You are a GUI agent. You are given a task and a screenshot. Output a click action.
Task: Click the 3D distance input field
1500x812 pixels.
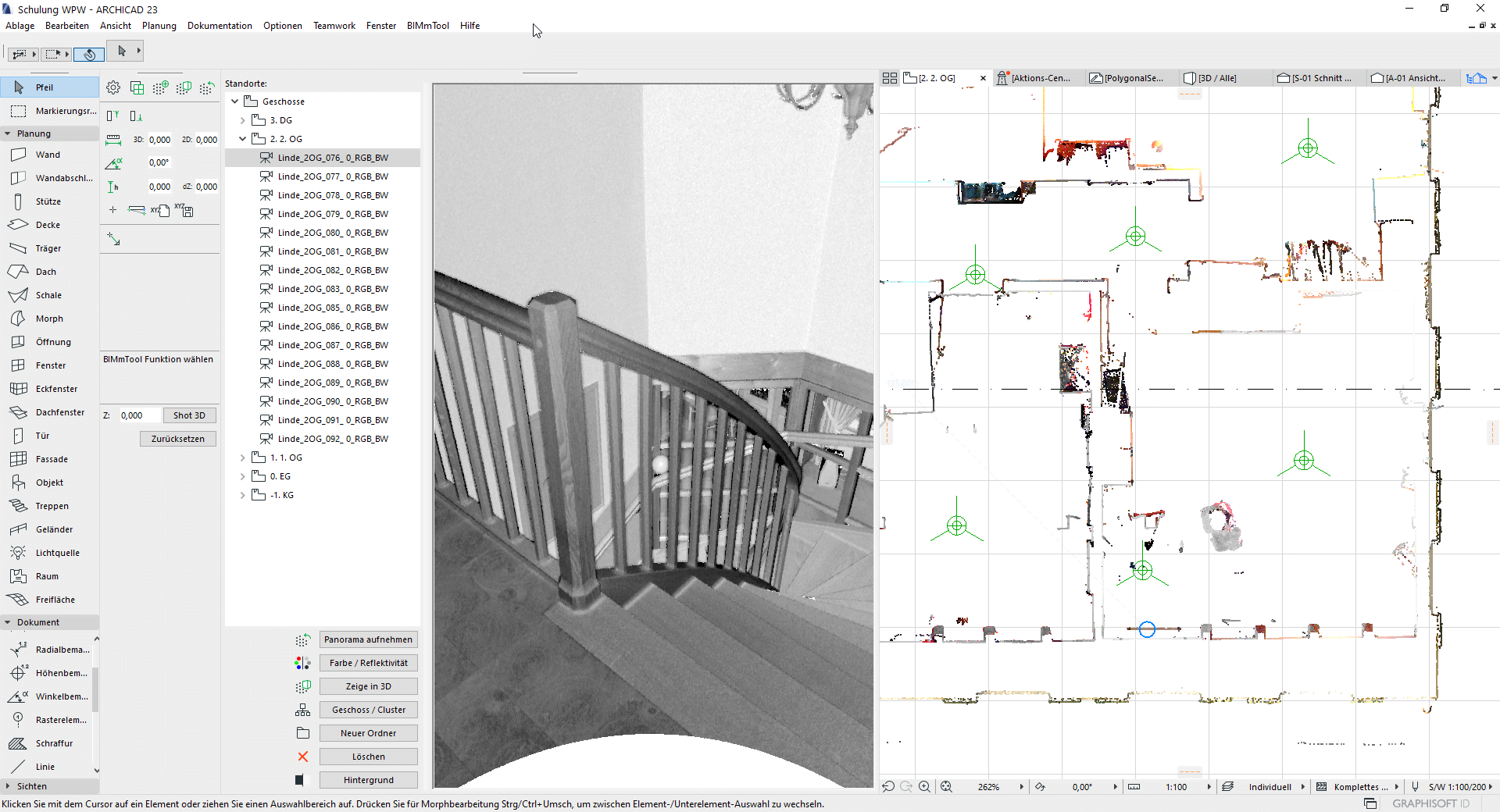159,140
